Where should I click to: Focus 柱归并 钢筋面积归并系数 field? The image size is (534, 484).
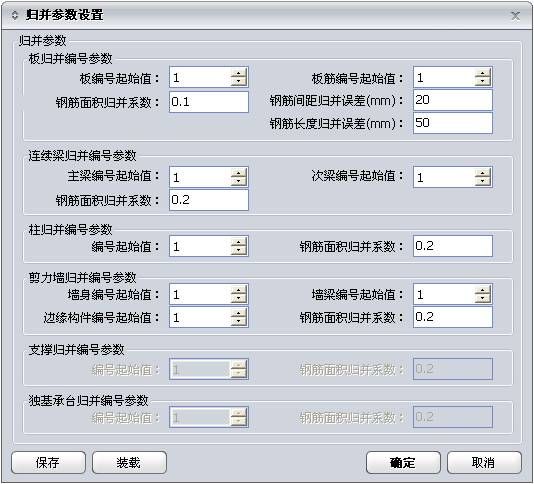[453, 246]
